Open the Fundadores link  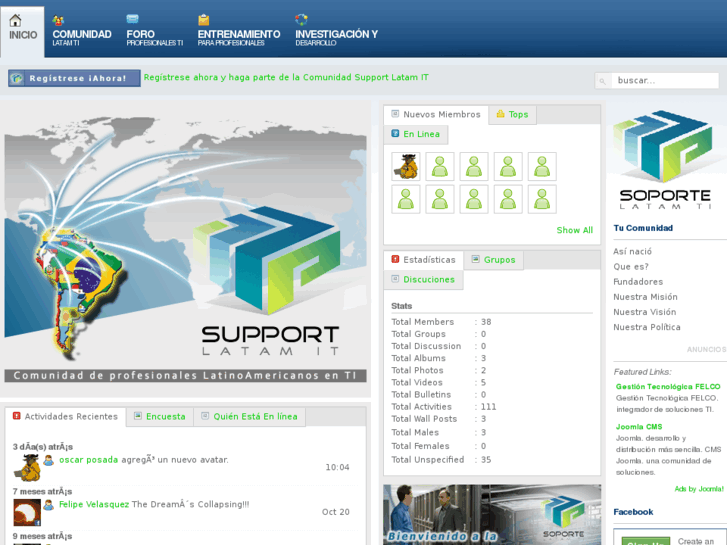click(x=638, y=282)
